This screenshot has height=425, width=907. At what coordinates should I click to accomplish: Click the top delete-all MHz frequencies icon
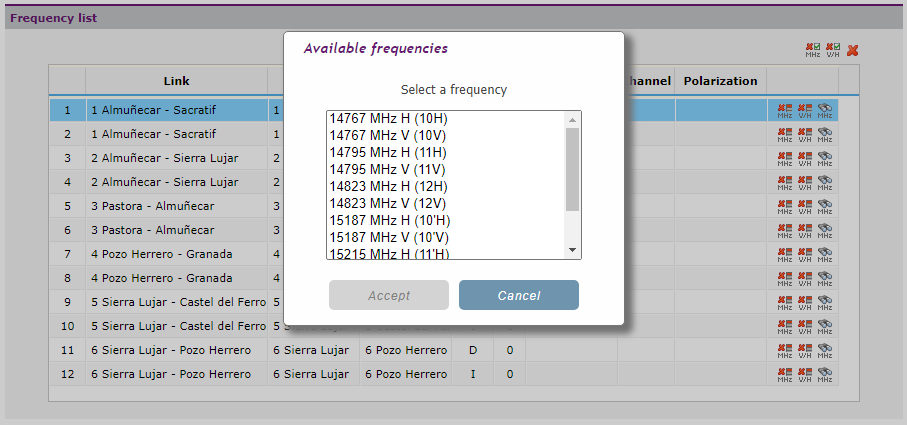click(813, 50)
